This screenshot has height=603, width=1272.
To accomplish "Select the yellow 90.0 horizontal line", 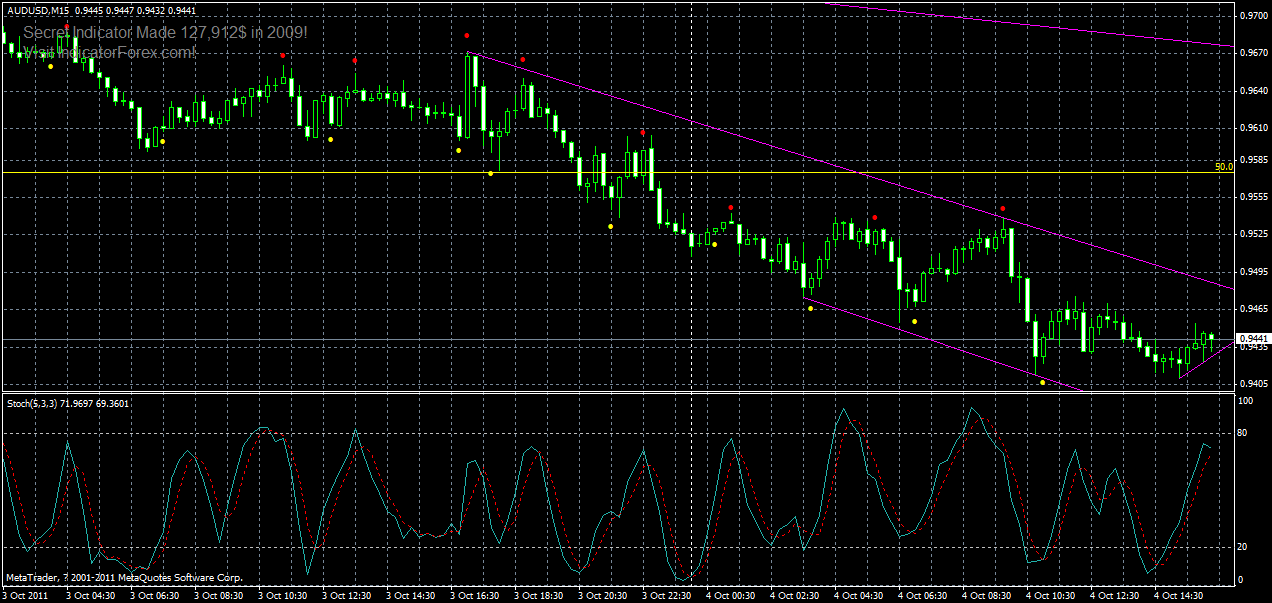I will click(600, 172).
